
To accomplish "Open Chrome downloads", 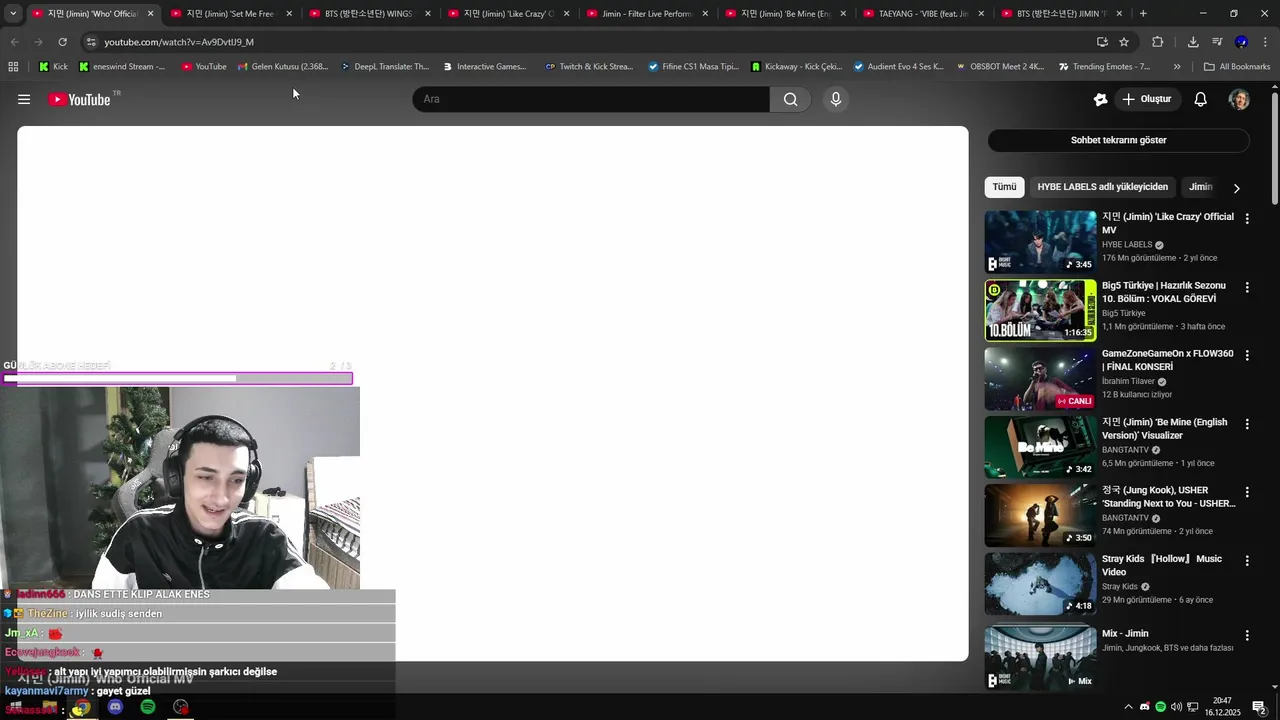I will [1193, 42].
